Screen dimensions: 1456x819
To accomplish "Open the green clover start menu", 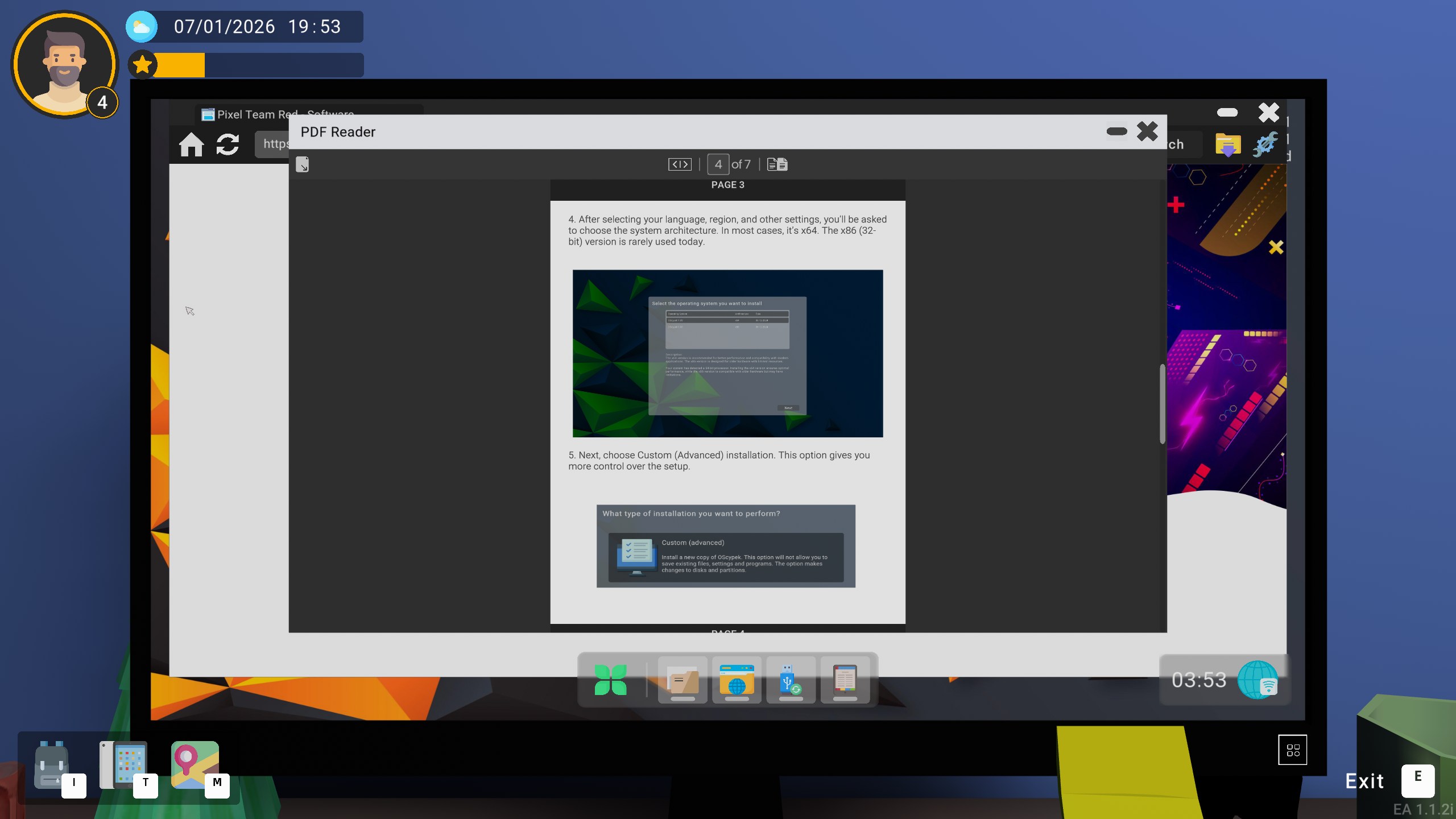I will (x=610, y=680).
